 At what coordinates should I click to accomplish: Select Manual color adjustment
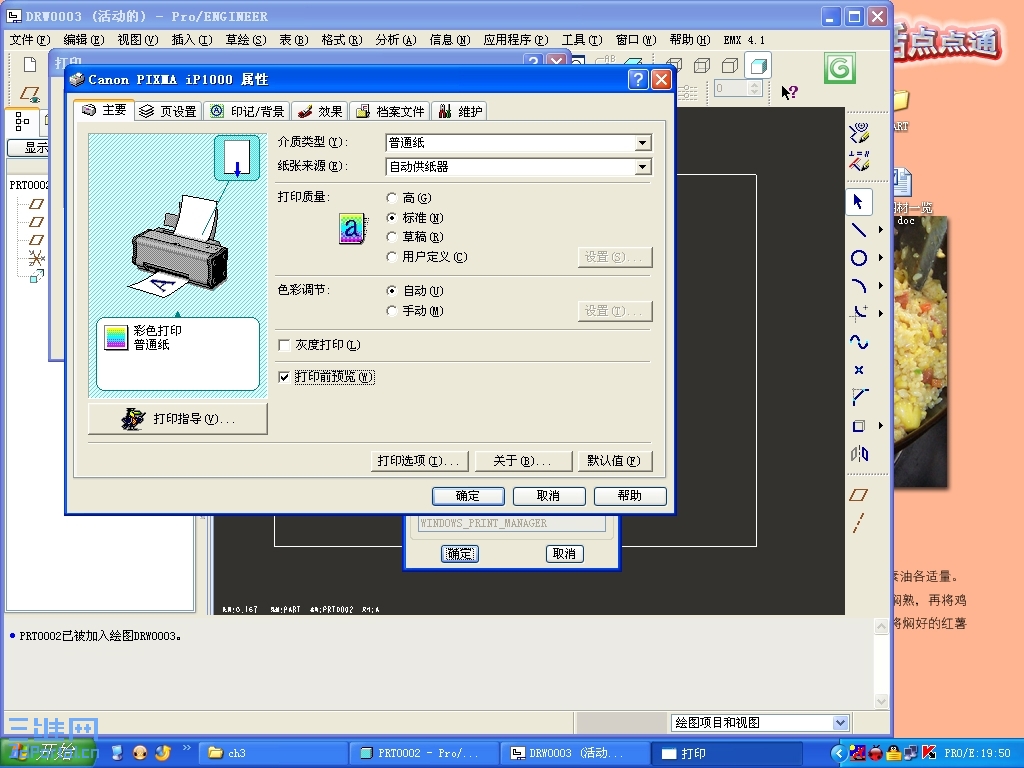click(391, 311)
